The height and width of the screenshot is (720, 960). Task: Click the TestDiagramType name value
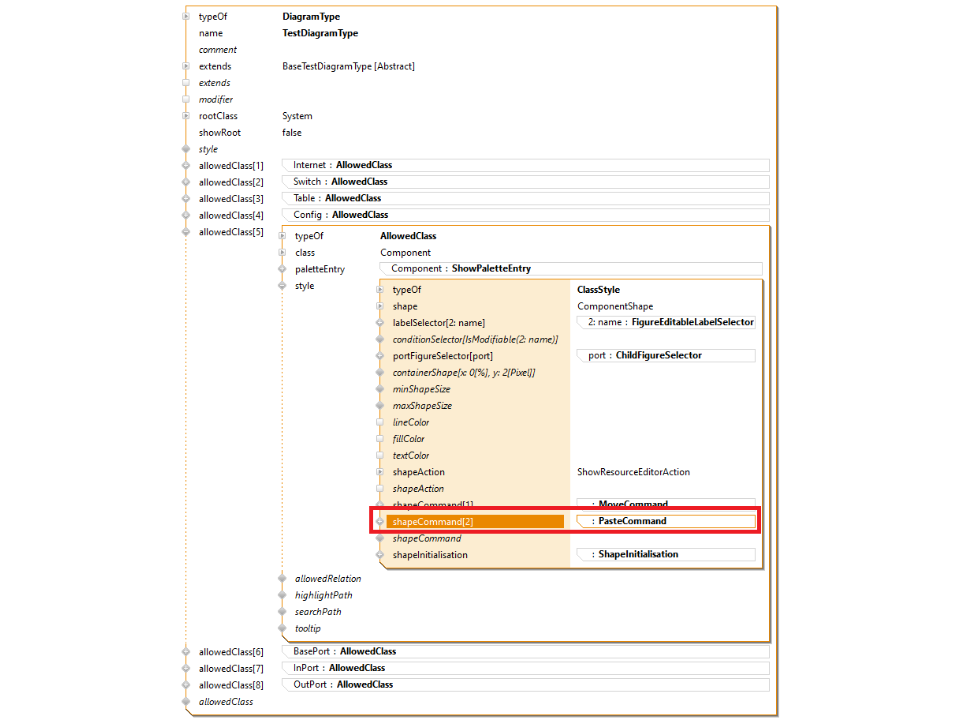[x=320, y=33]
